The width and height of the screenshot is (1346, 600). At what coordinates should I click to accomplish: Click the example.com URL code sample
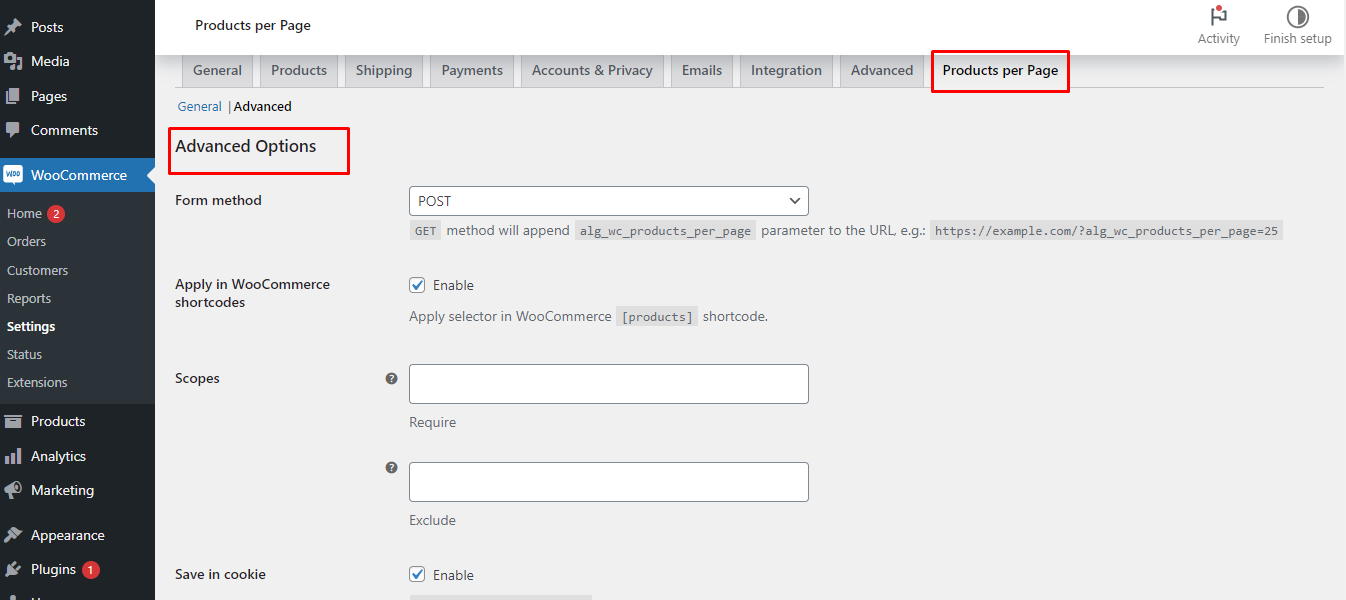(1106, 231)
